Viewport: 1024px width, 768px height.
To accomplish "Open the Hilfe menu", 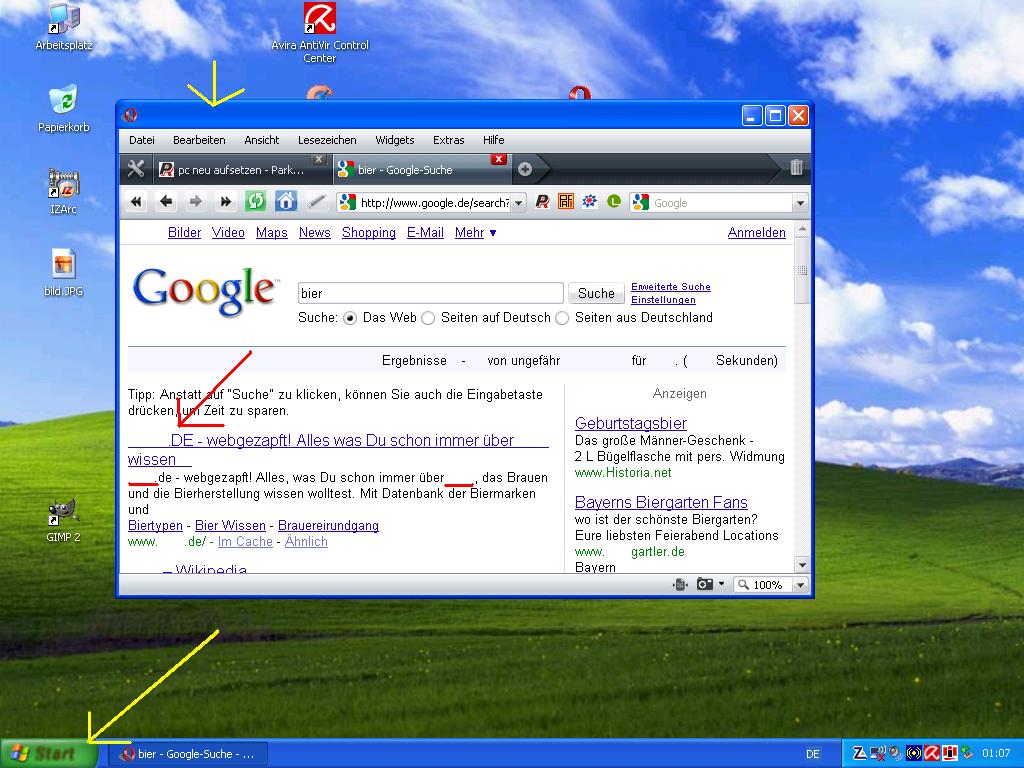I will [x=494, y=140].
